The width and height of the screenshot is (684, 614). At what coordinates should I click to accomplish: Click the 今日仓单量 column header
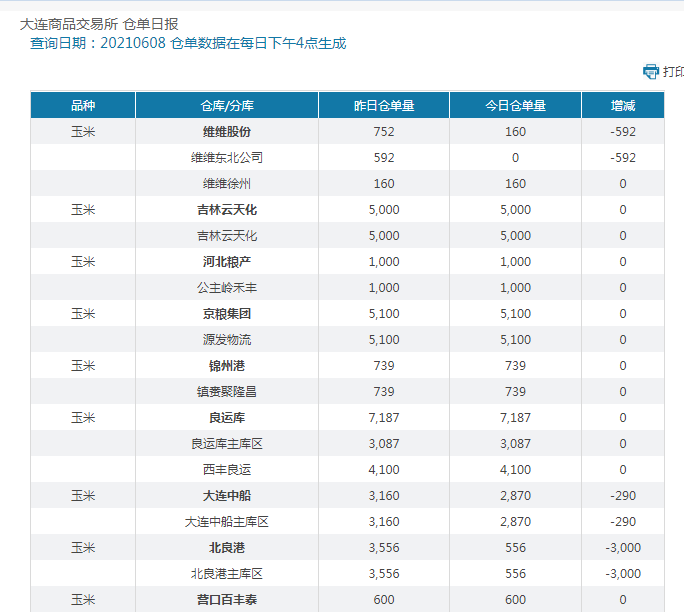click(515, 105)
